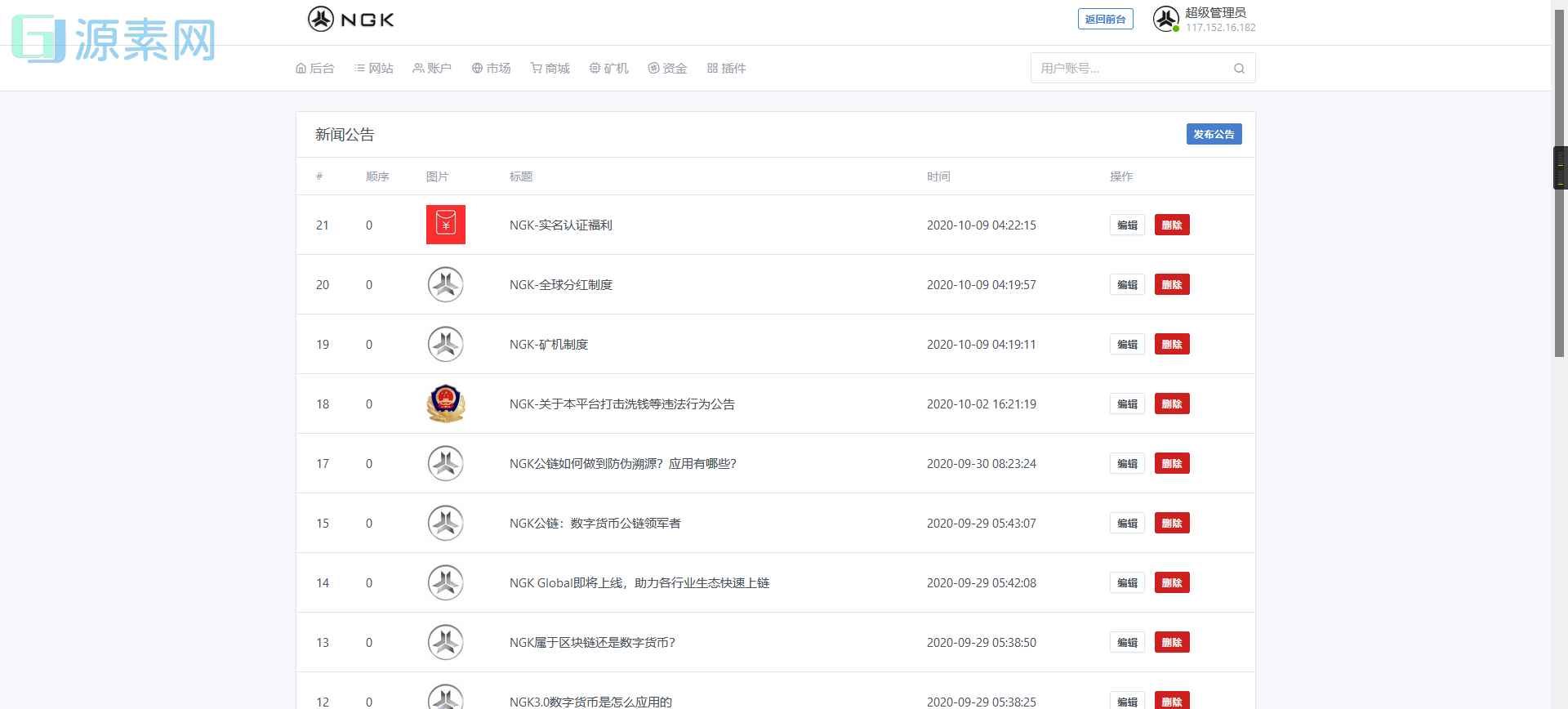Delete the 数字货币公链领军者 announcement
1568x709 pixels.
click(x=1172, y=523)
